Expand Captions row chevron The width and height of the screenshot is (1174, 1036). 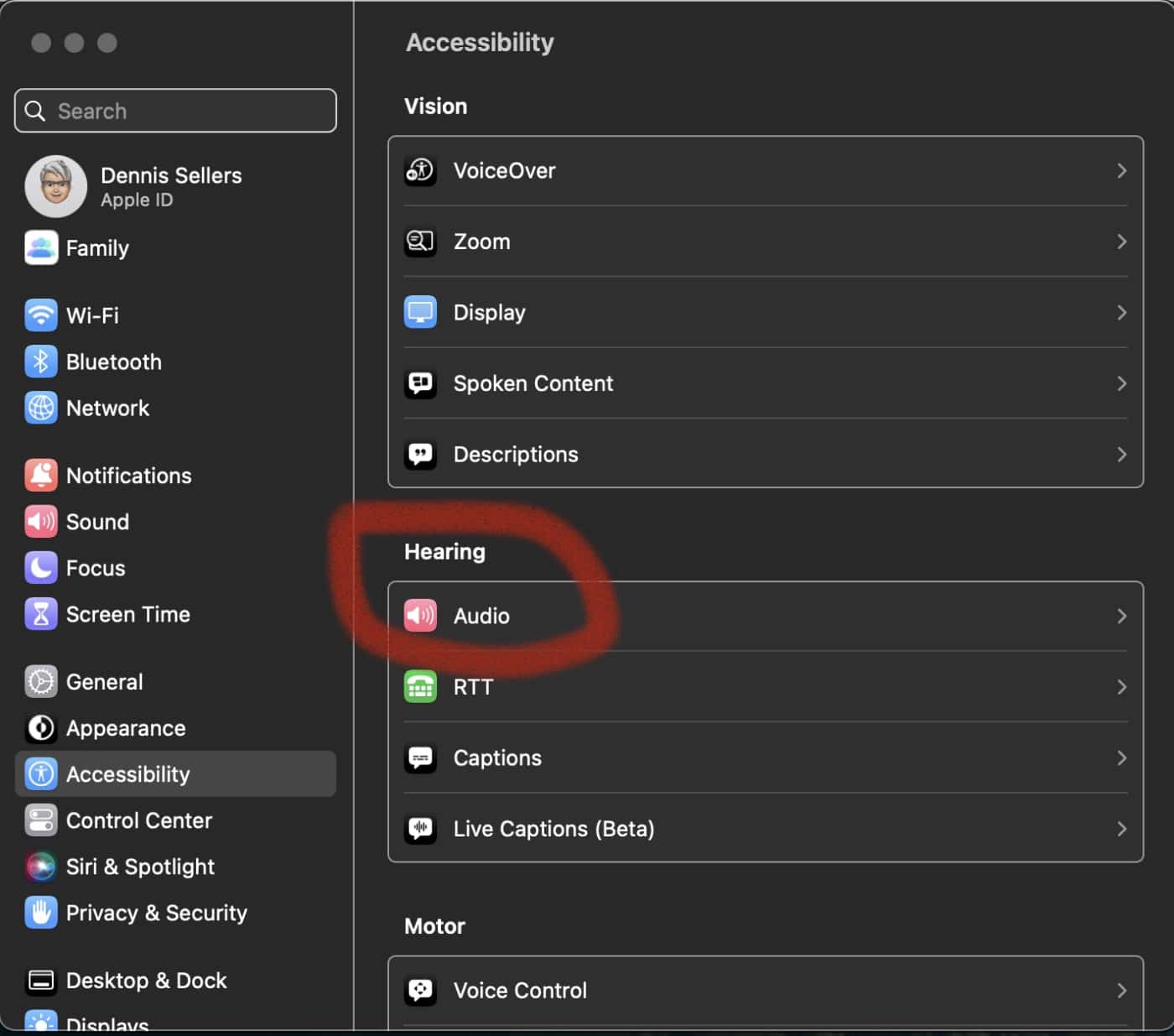(1121, 757)
